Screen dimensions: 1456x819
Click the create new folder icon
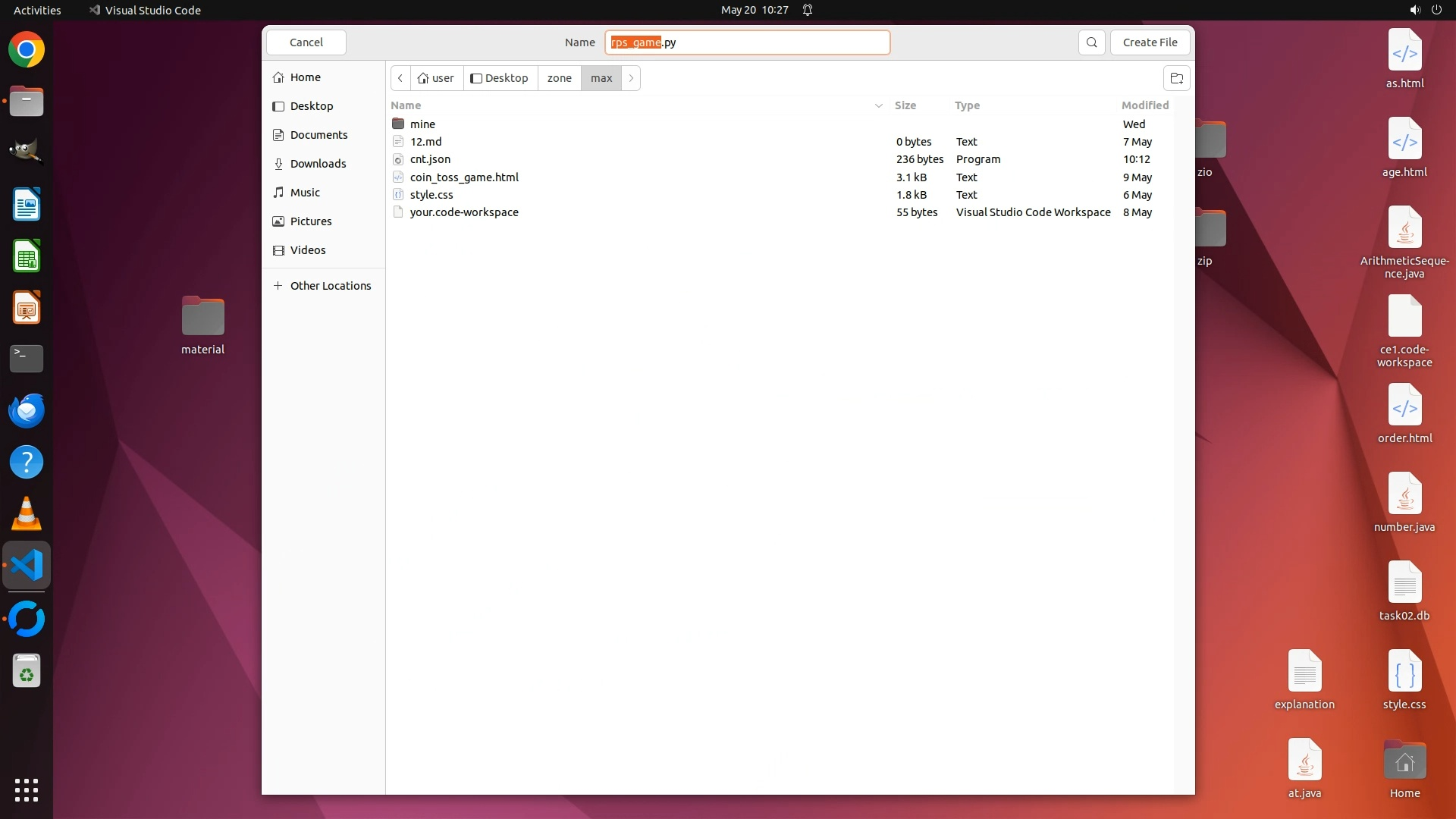pyautogui.click(x=1176, y=78)
